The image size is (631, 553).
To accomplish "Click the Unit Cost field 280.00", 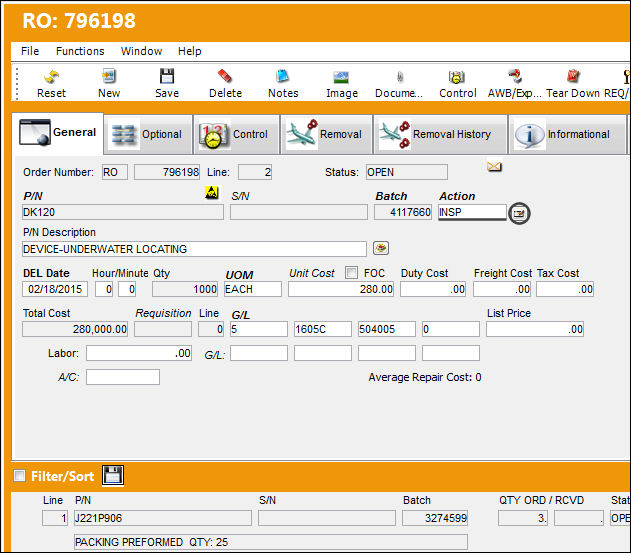I will [x=341, y=289].
